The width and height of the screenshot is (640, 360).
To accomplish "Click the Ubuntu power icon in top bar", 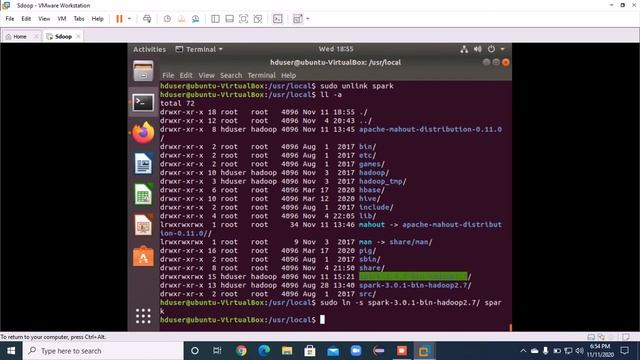I will tap(491, 49).
